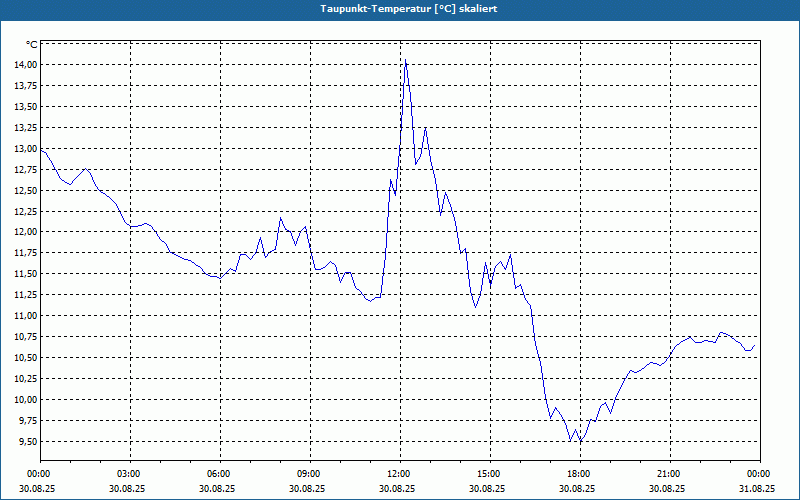Click the x-axis time label '21:00'
This screenshot has width=800, height=500.
pos(667,474)
